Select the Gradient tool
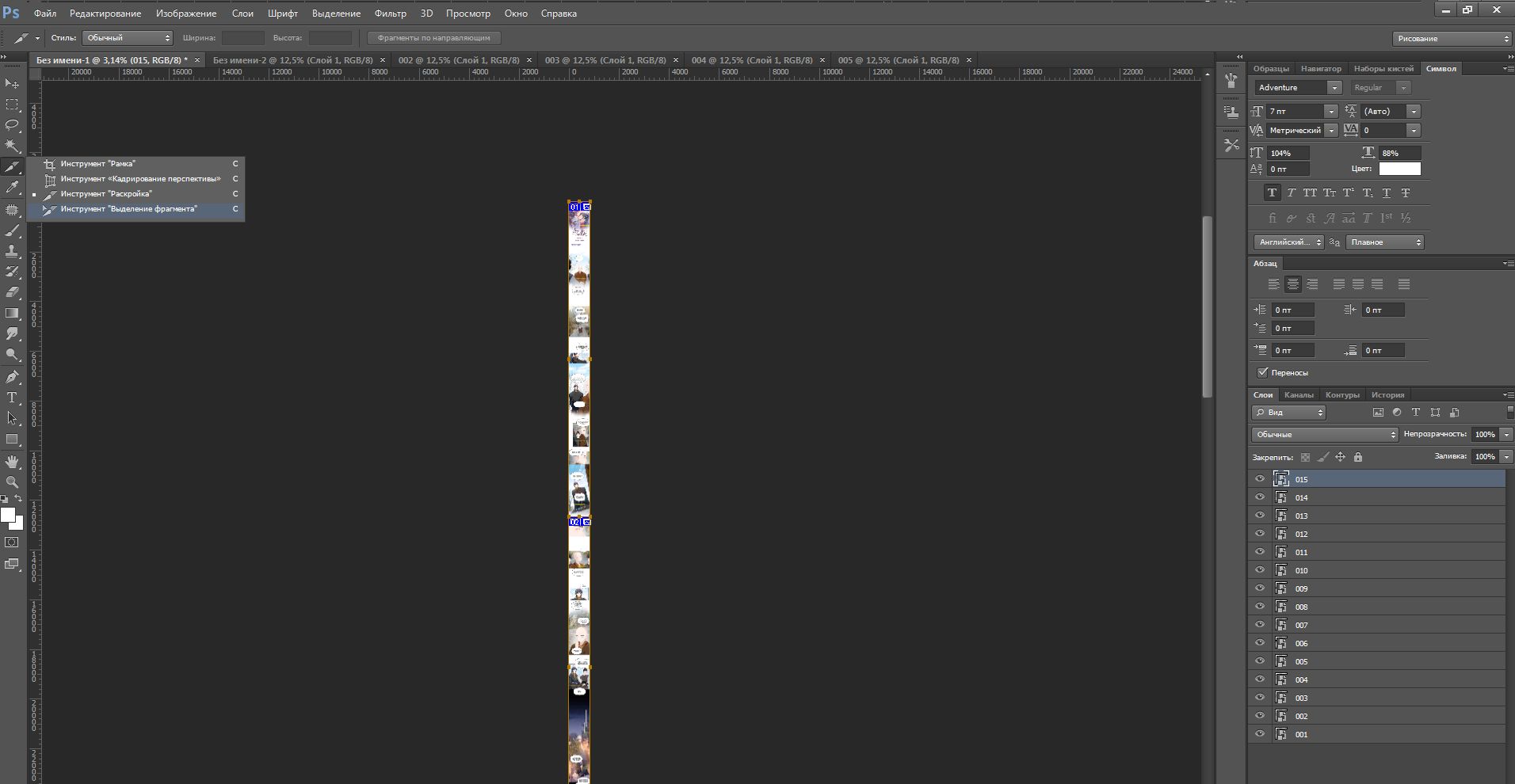Image resolution: width=1515 pixels, height=784 pixels. point(12,313)
